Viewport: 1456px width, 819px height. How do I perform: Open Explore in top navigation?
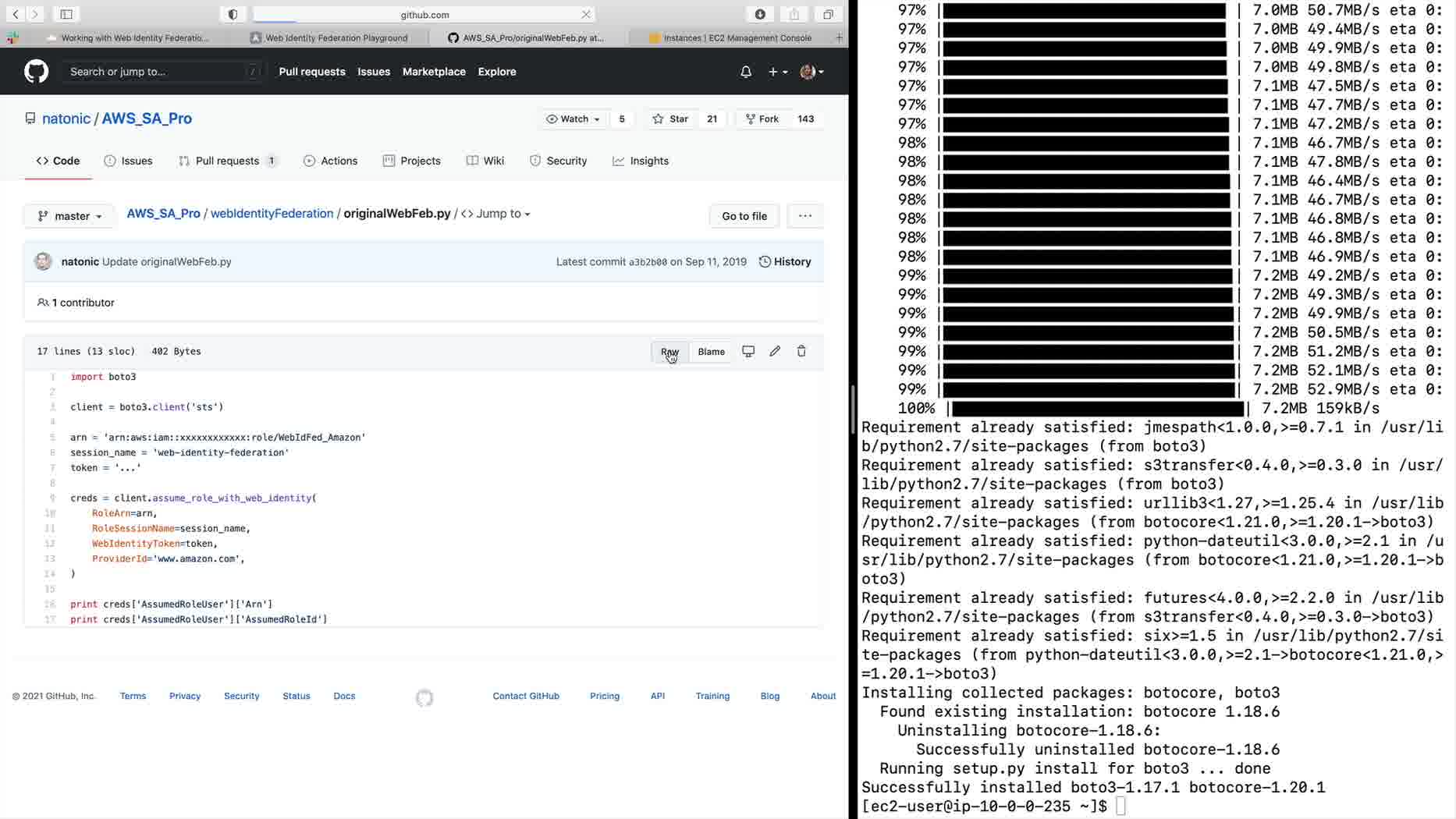click(497, 72)
